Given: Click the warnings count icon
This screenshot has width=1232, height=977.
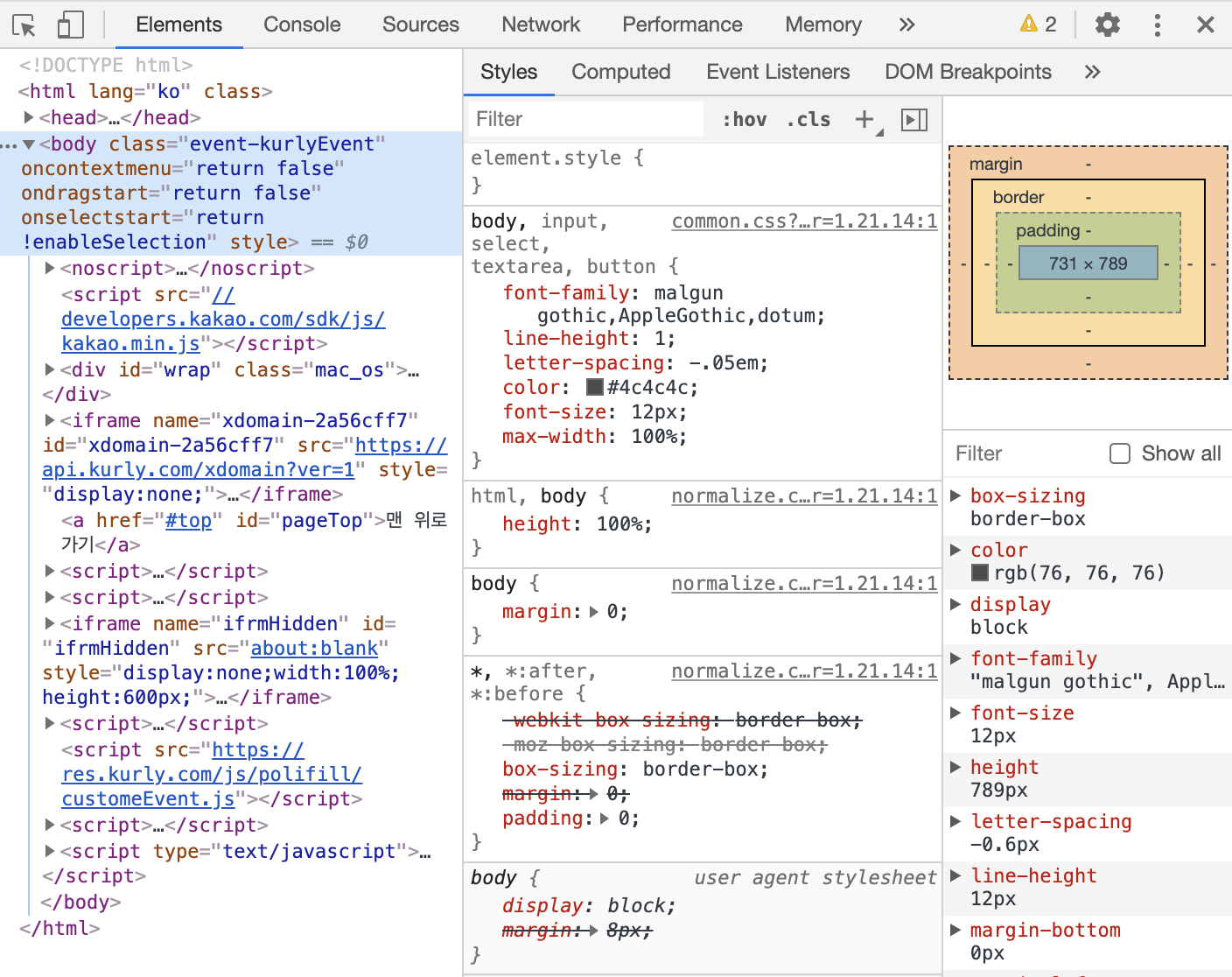Looking at the screenshot, I should (1039, 25).
